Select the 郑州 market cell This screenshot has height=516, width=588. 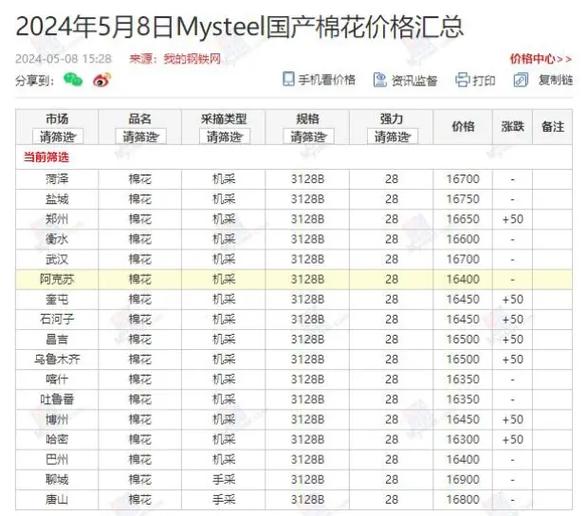coord(57,219)
